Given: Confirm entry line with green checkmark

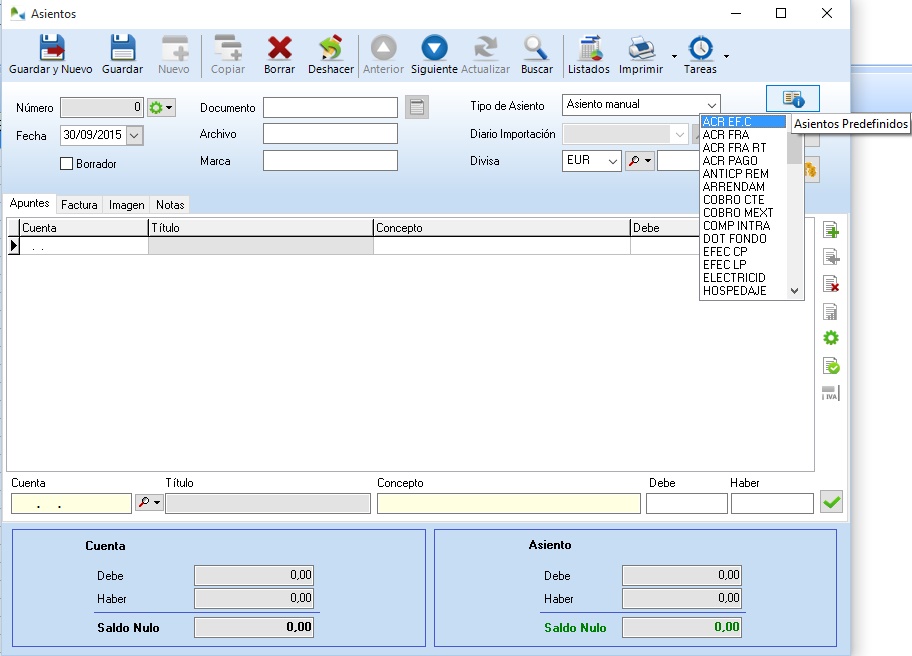Looking at the screenshot, I should point(831,502).
